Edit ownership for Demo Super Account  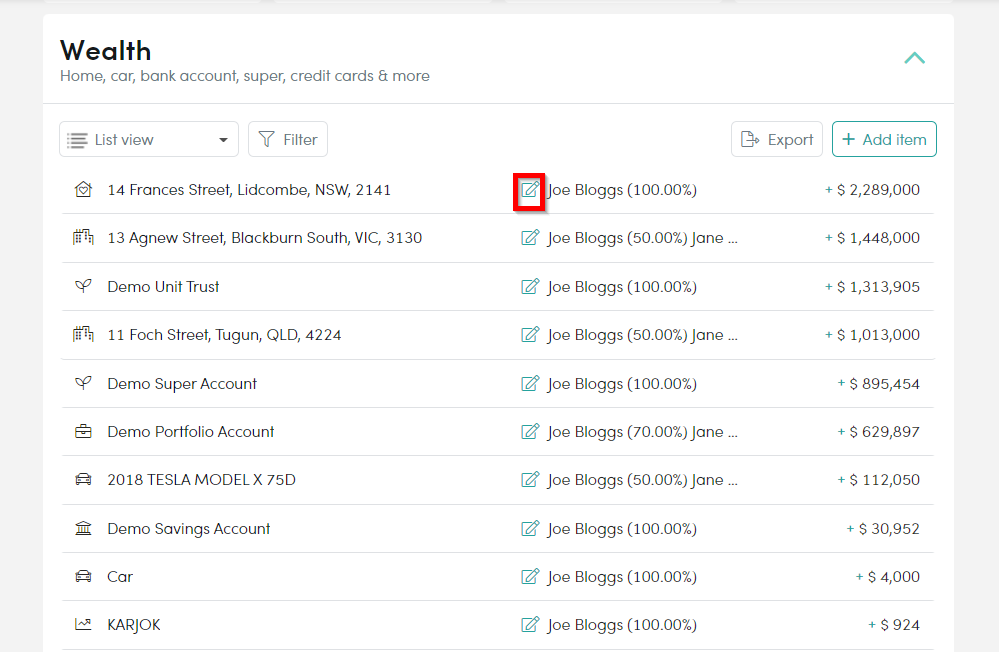point(530,383)
